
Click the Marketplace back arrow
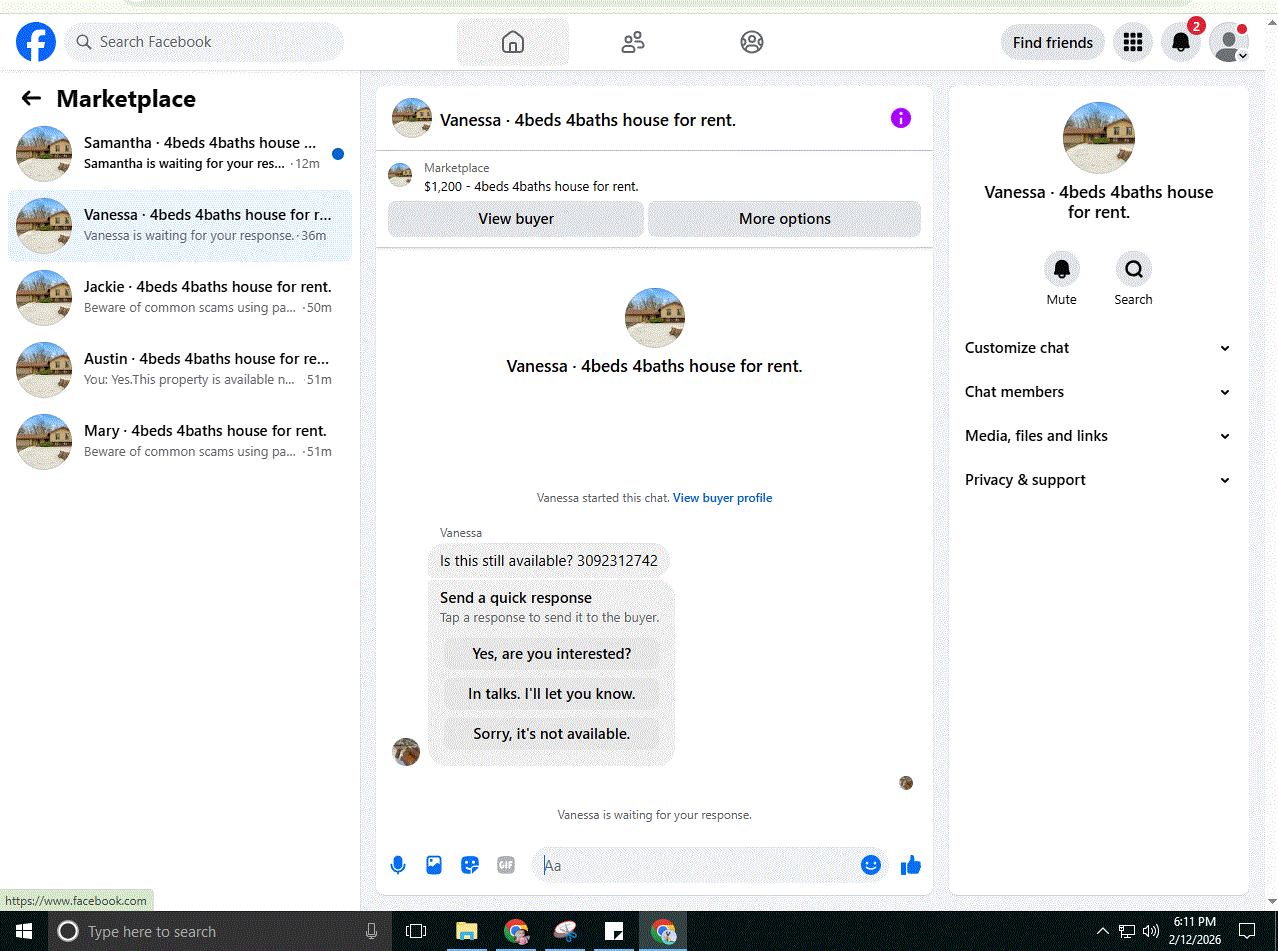point(31,98)
